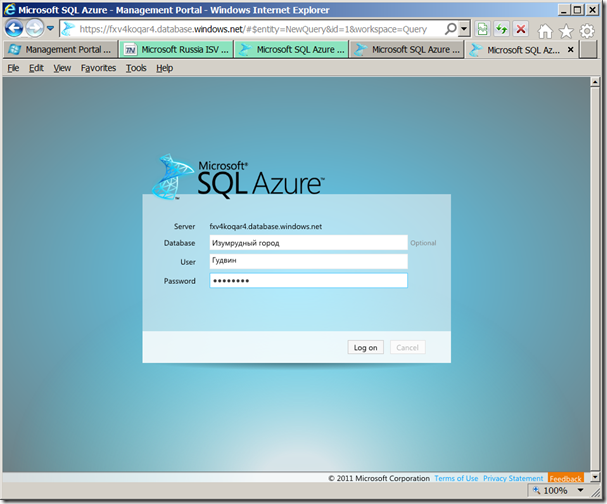607x504 pixels.
Task: Click the Refresh page icon
Action: click(x=502, y=29)
